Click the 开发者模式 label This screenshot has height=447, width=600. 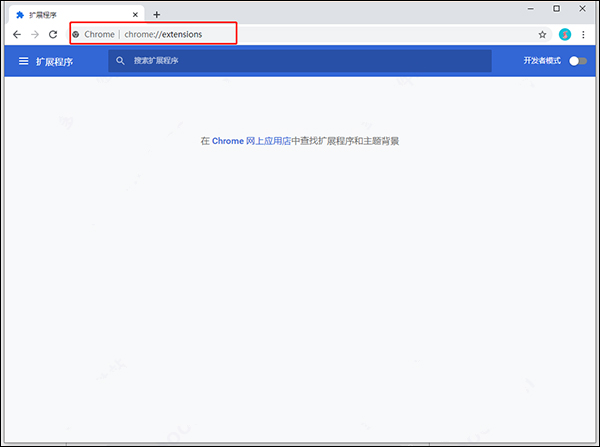tap(542, 60)
